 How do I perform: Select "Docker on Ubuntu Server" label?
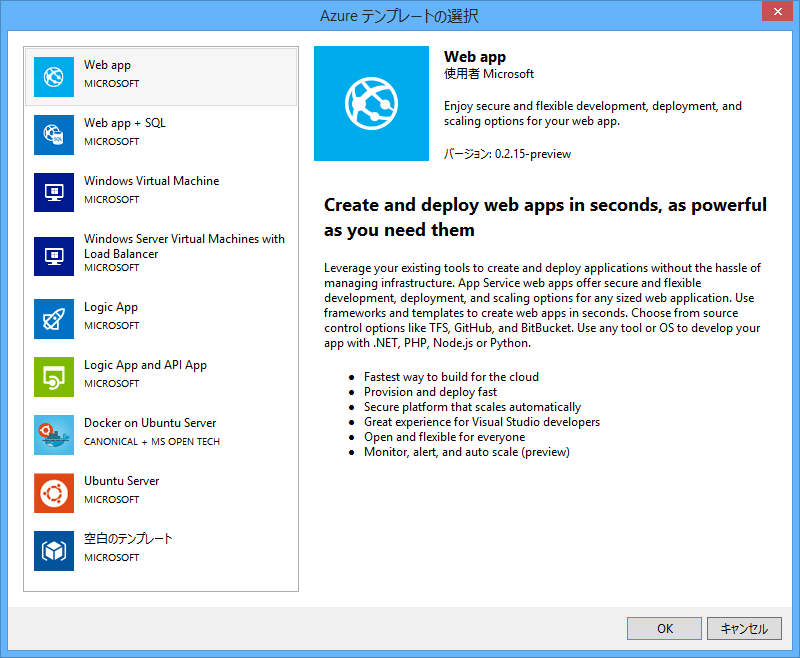[x=150, y=423]
